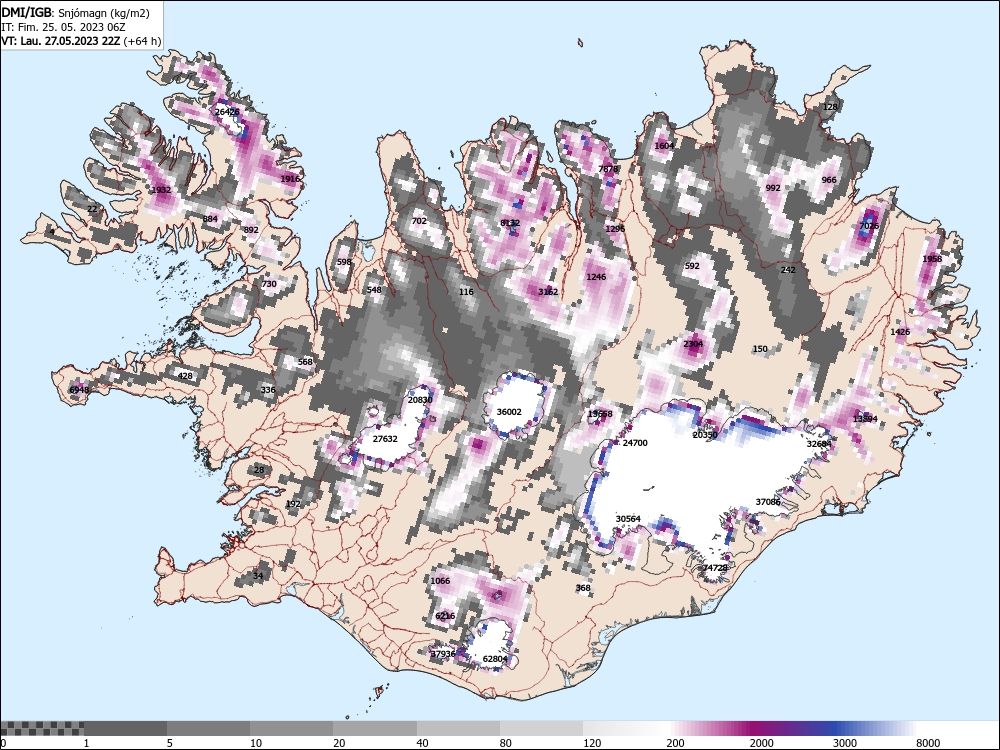Click the glacier value label 24700
Screen dimensions: 1000x750
635,443
